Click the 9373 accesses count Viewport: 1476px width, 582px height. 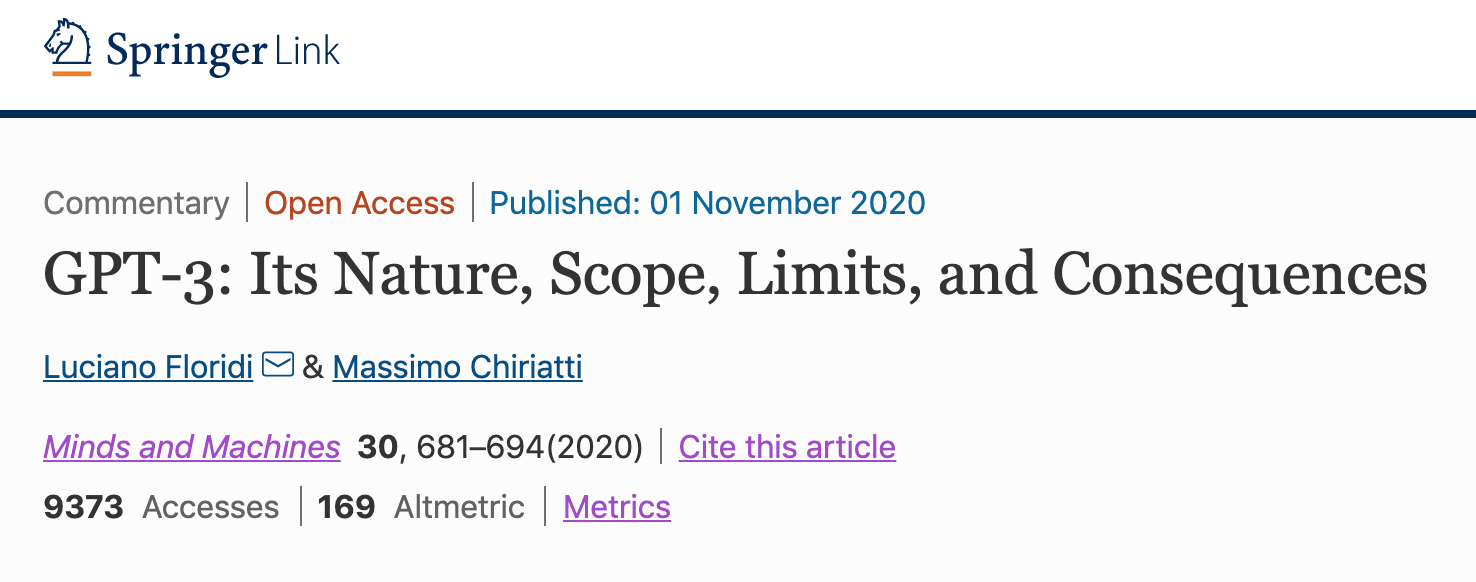pyautogui.click(x=84, y=507)
